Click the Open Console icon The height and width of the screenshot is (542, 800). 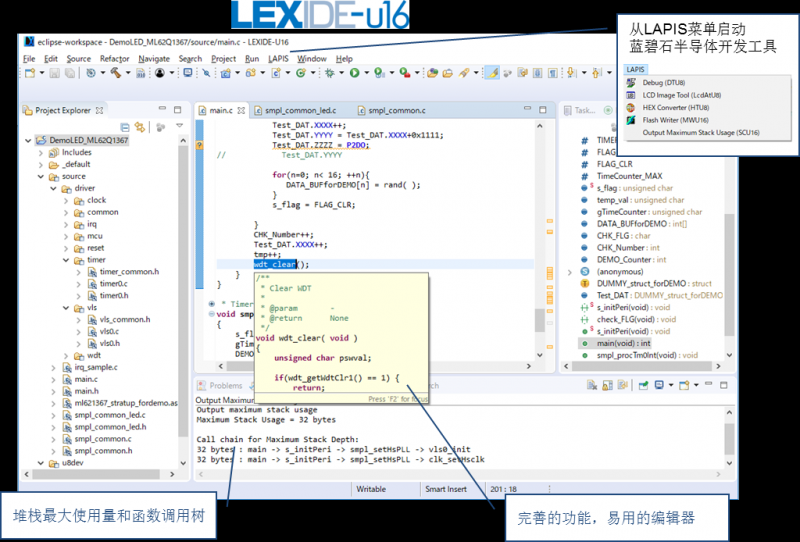[684, 385]
